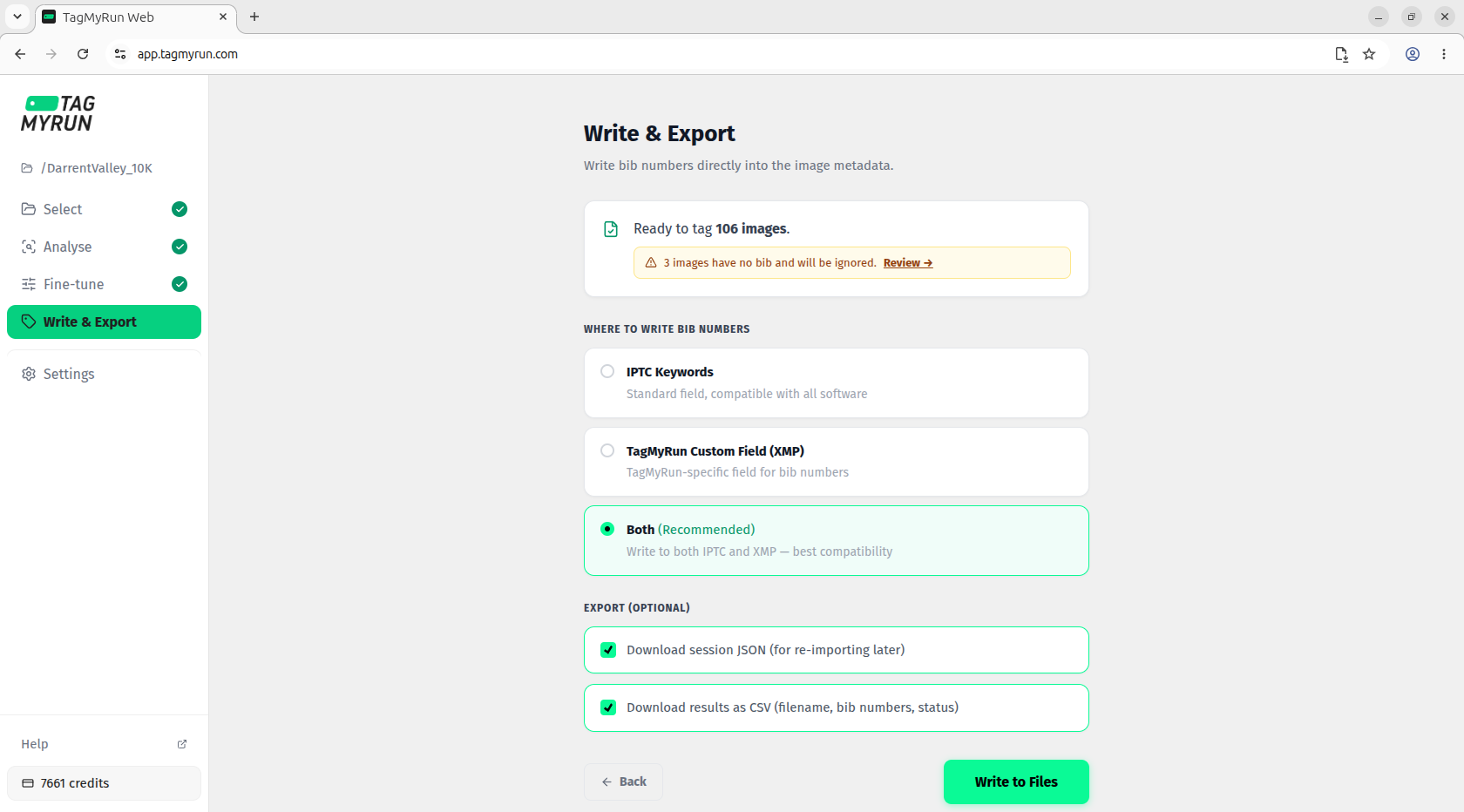This screenshot has height=812, width=1464.
Task: Click 'EXPORT (OPTIONAL)' section label
Action: point(637,608)
